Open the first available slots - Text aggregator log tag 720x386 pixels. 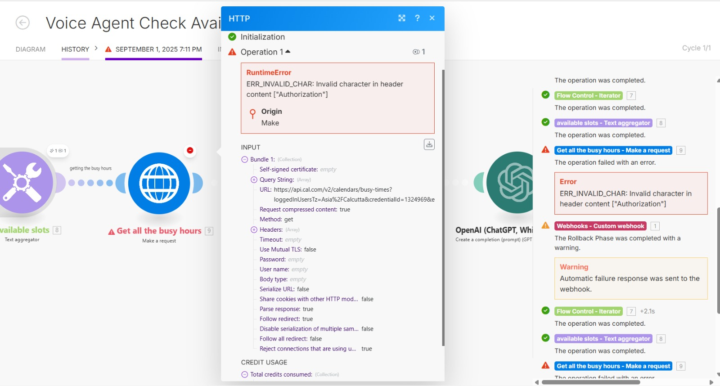[603, 123]
